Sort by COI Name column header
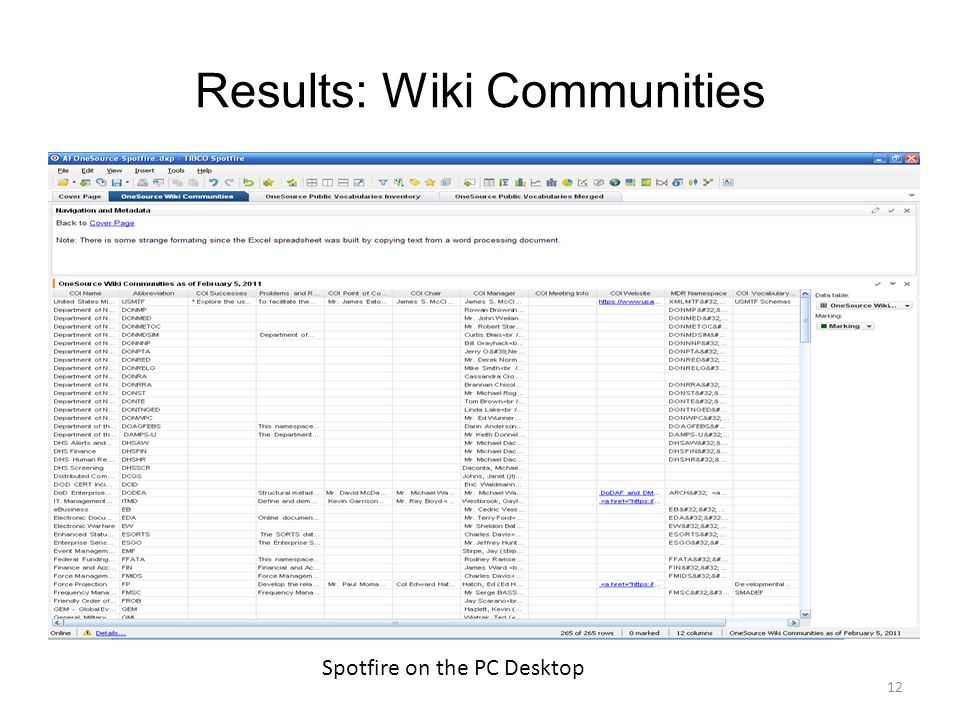960x720 pixels. [85, 293]
